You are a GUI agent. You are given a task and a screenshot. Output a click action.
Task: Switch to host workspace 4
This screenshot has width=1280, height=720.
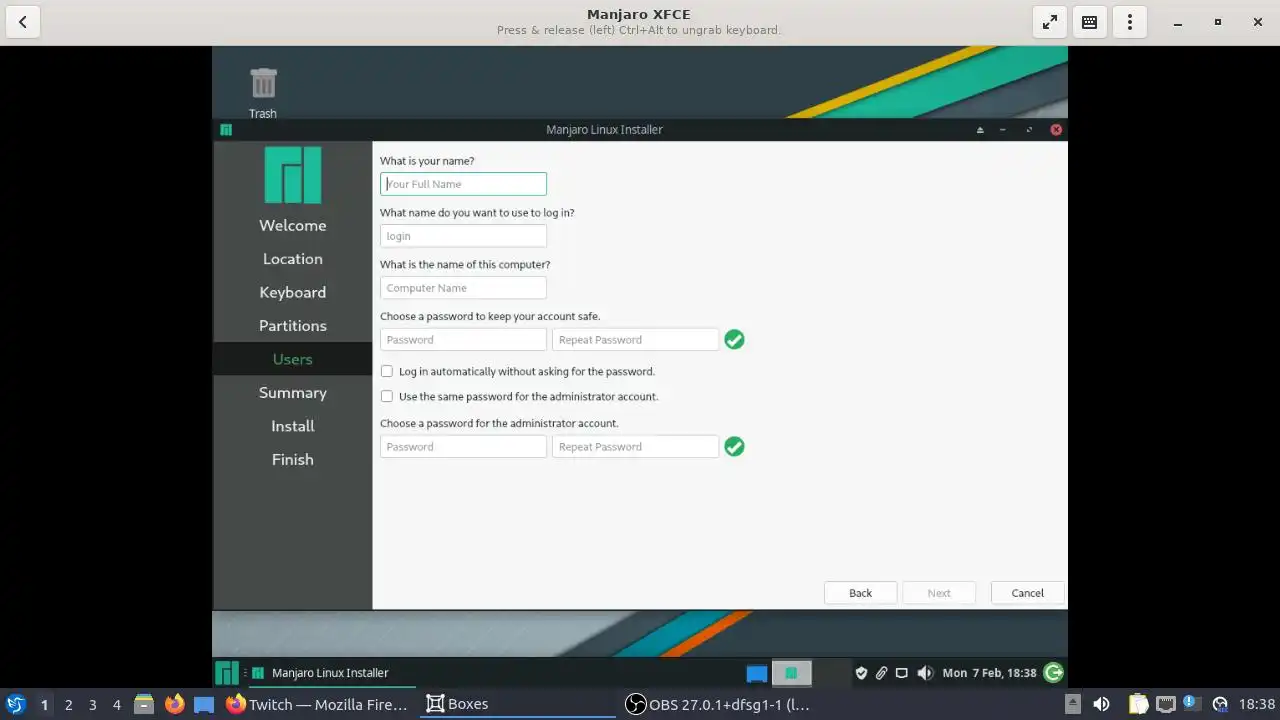[x=117, y=704]
